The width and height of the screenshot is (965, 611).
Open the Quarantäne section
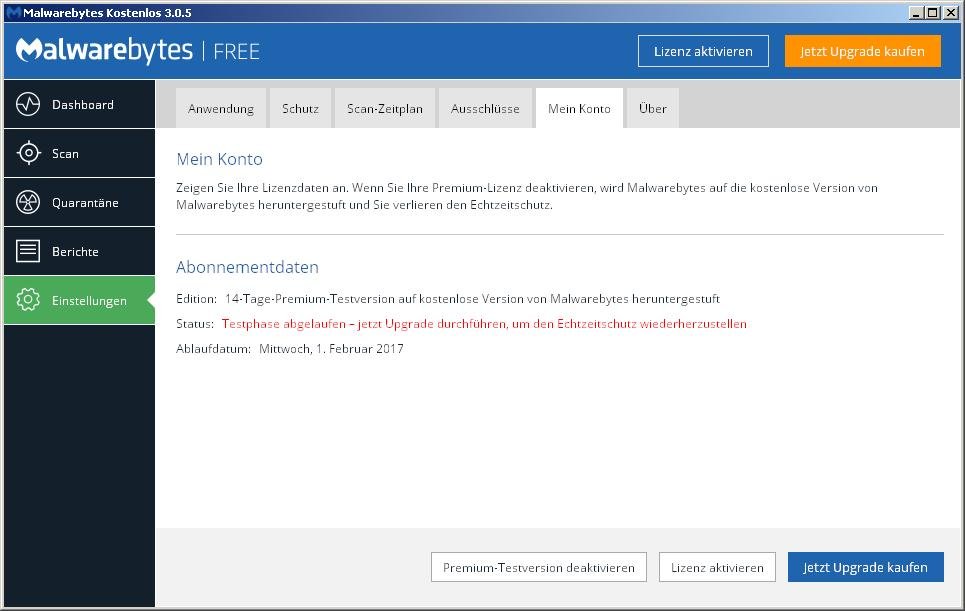[79, 202]
